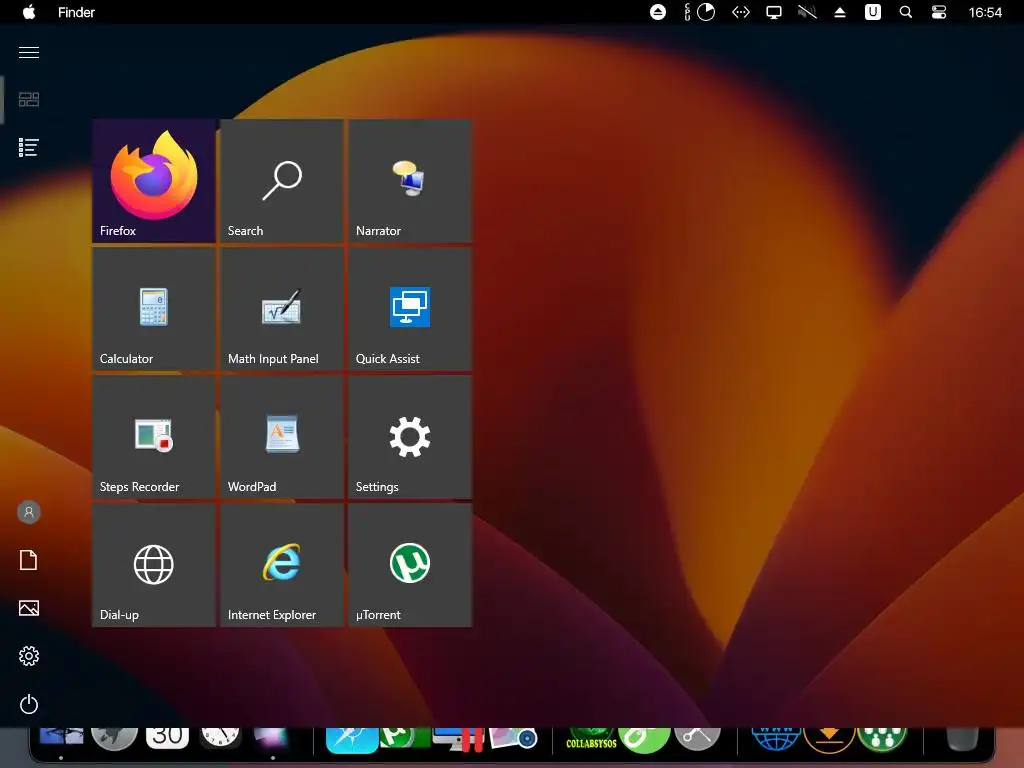The image size is (1024, 768).
Task: Open the Finder menu
Action: pyautogui.click(x=76, y=12)
